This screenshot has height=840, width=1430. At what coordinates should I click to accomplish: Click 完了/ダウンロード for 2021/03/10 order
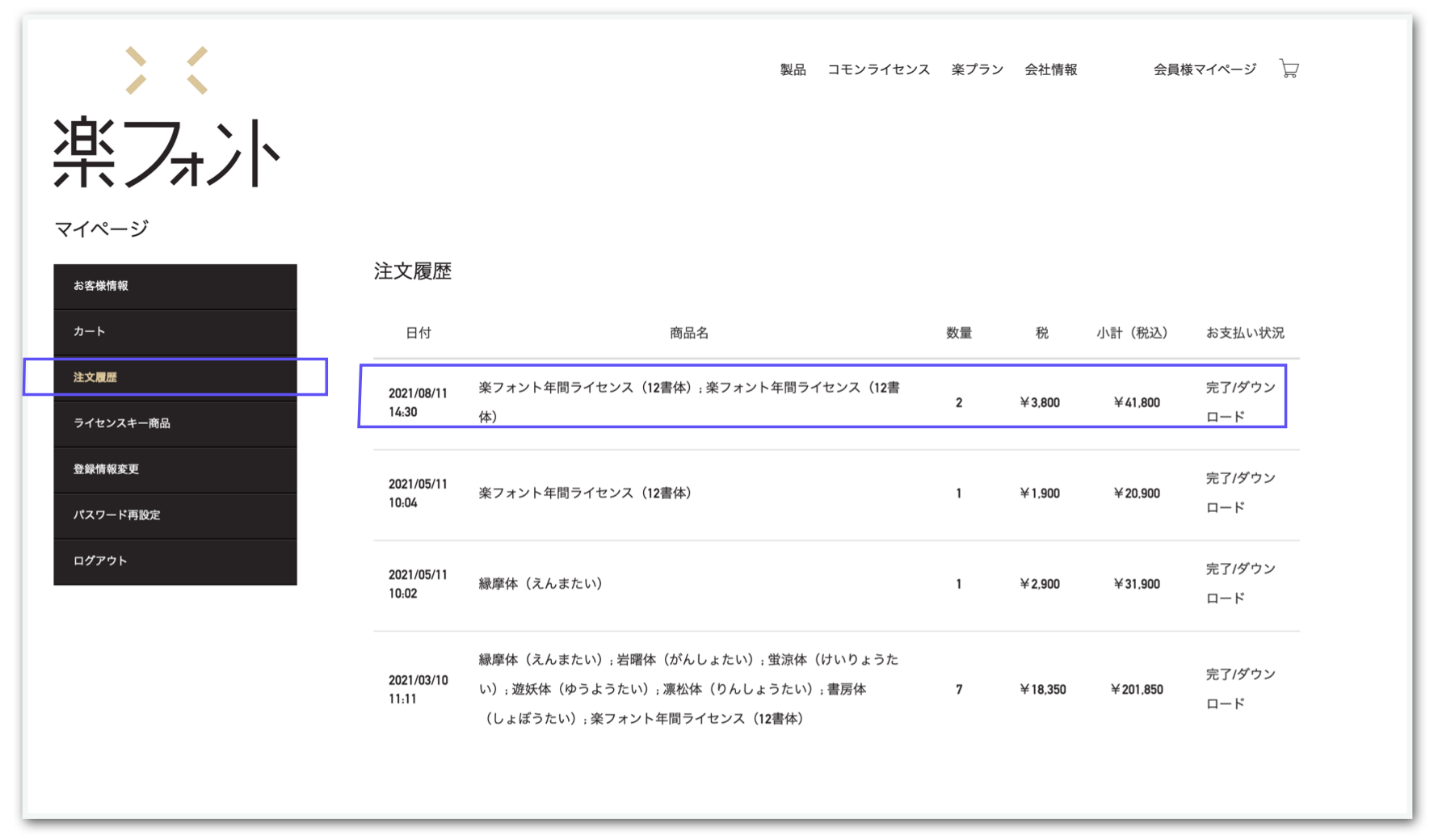(x=1239, y=689)
